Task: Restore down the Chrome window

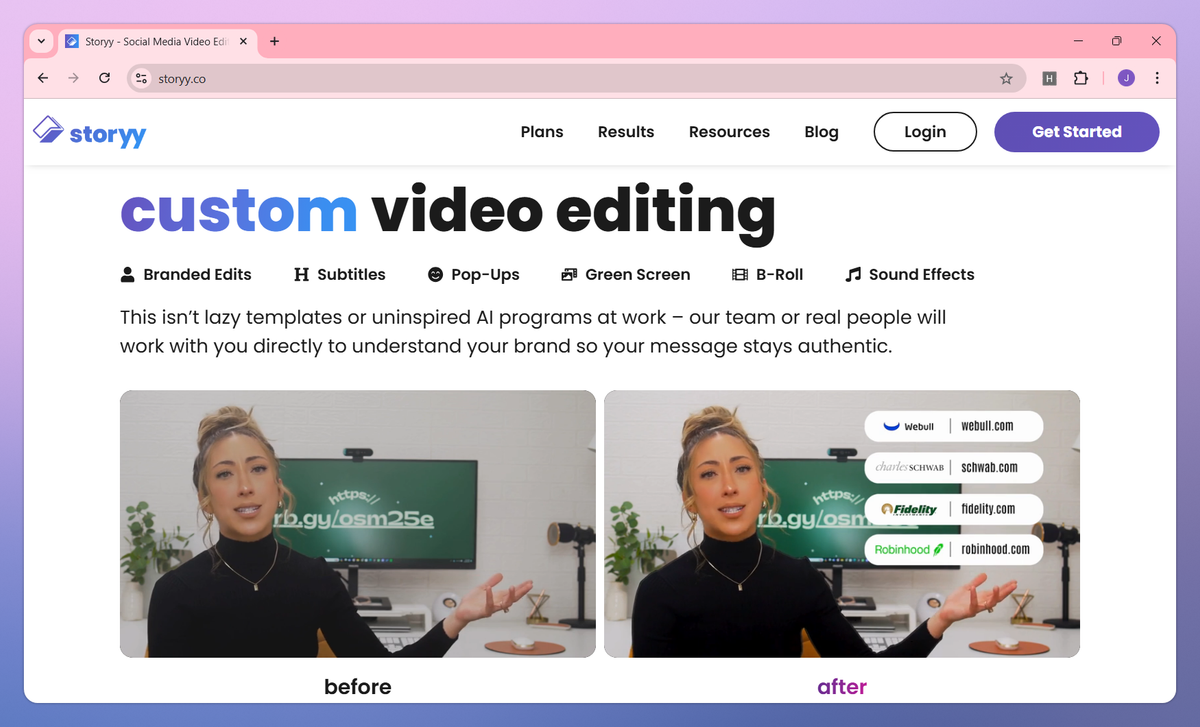Action: [1117, 41]
